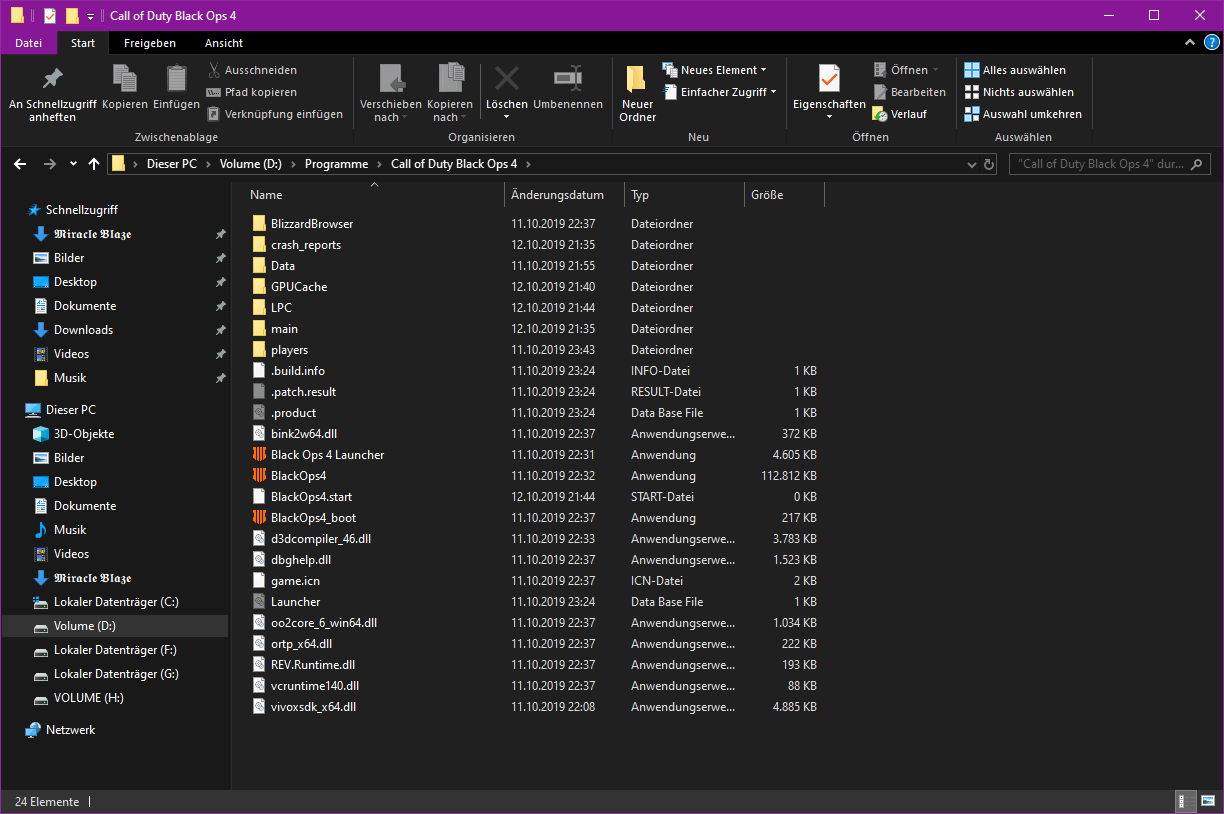The width and height of the screenshot is (1224, 814).
Task: Collapse the ribbon
Action: point(1189,42)
